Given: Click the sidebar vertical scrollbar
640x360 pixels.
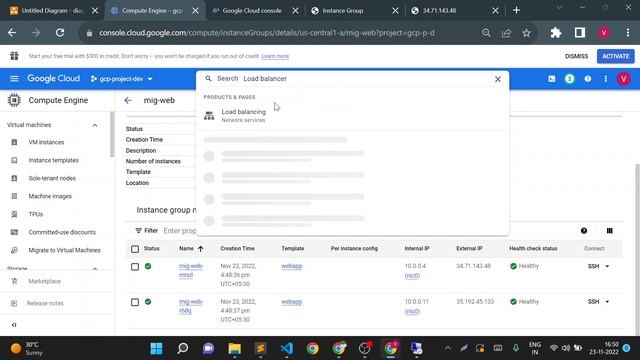Looking at the screenshot, I should click(112, 135).
